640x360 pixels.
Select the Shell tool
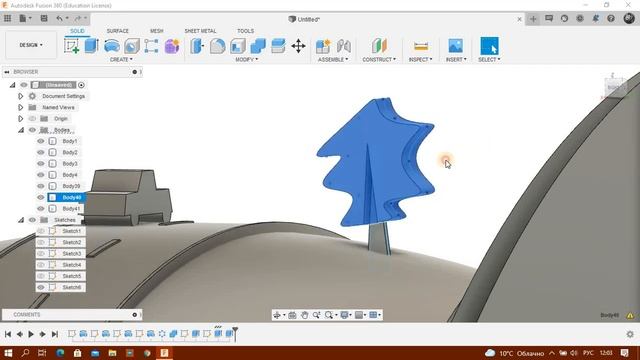(238, 46)
